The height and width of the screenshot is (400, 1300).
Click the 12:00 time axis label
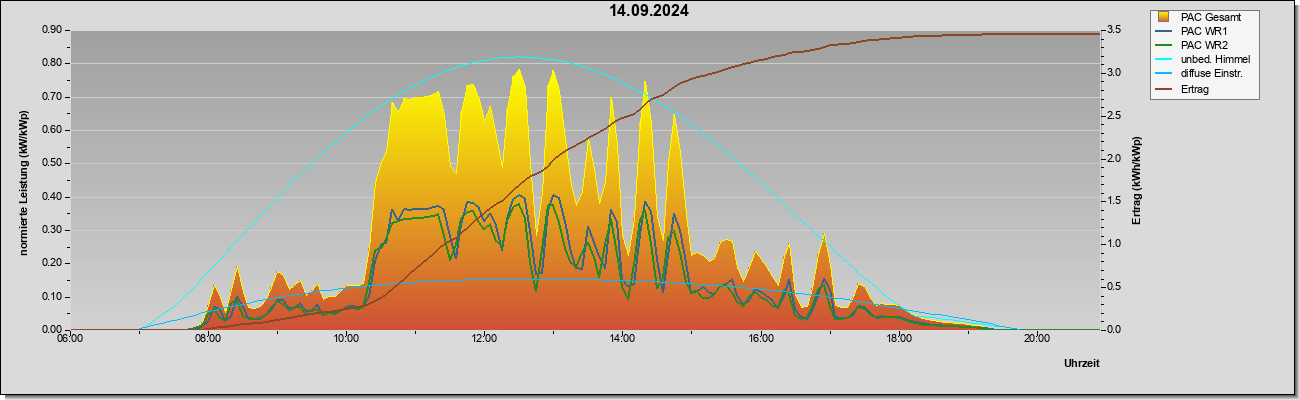pos(484,338)
